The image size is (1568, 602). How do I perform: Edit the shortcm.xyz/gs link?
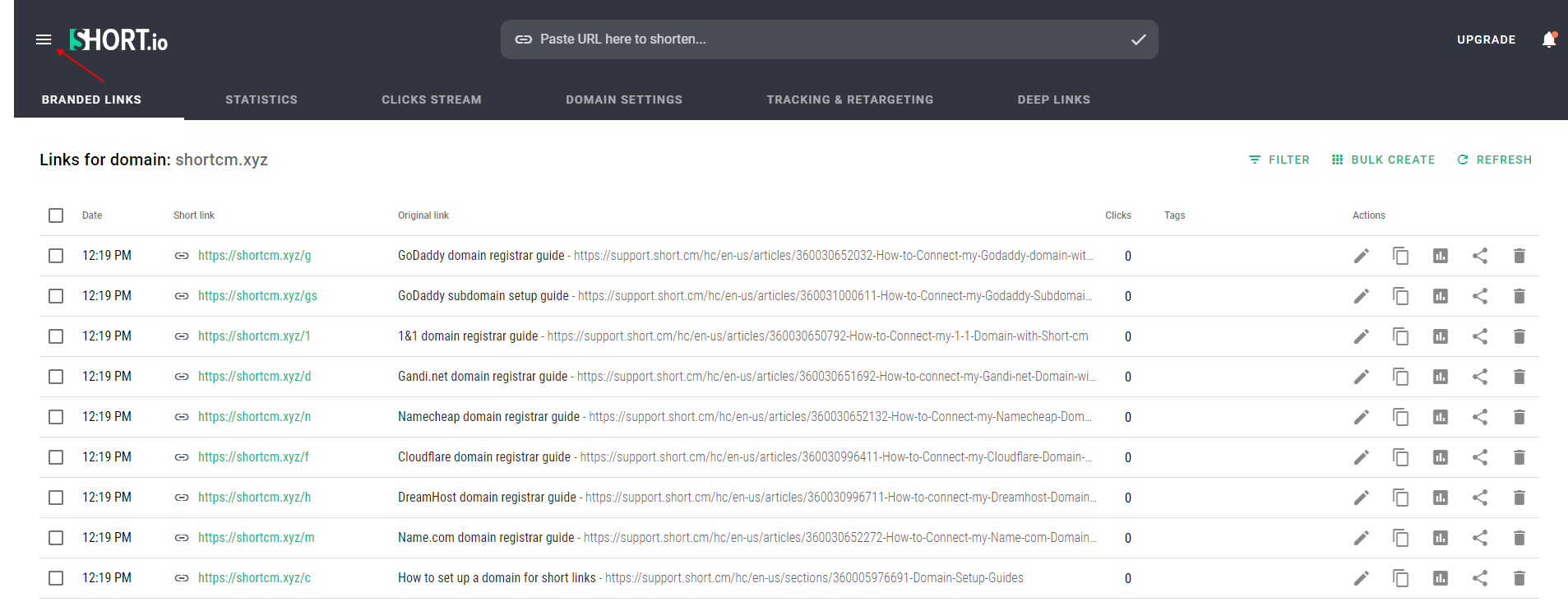[x=1362, y=296]
